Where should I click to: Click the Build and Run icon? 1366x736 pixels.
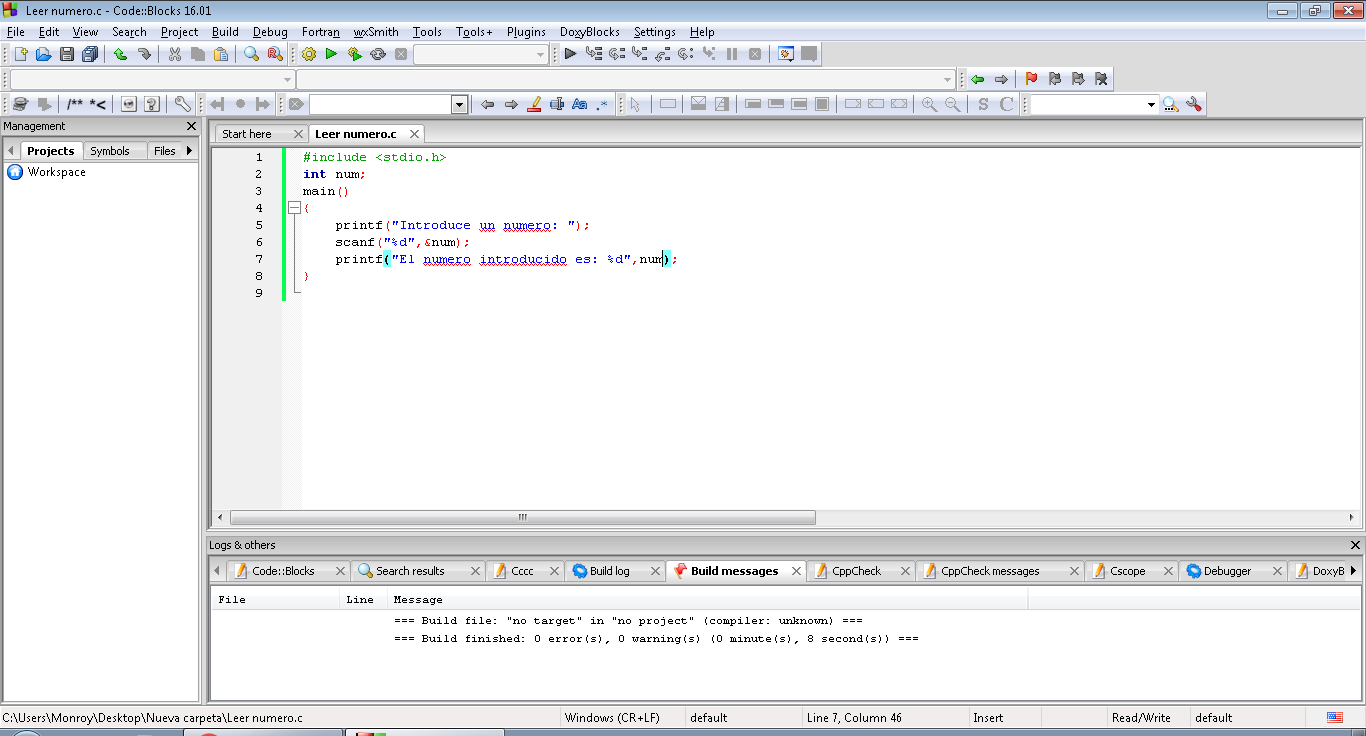click(354, 54)
